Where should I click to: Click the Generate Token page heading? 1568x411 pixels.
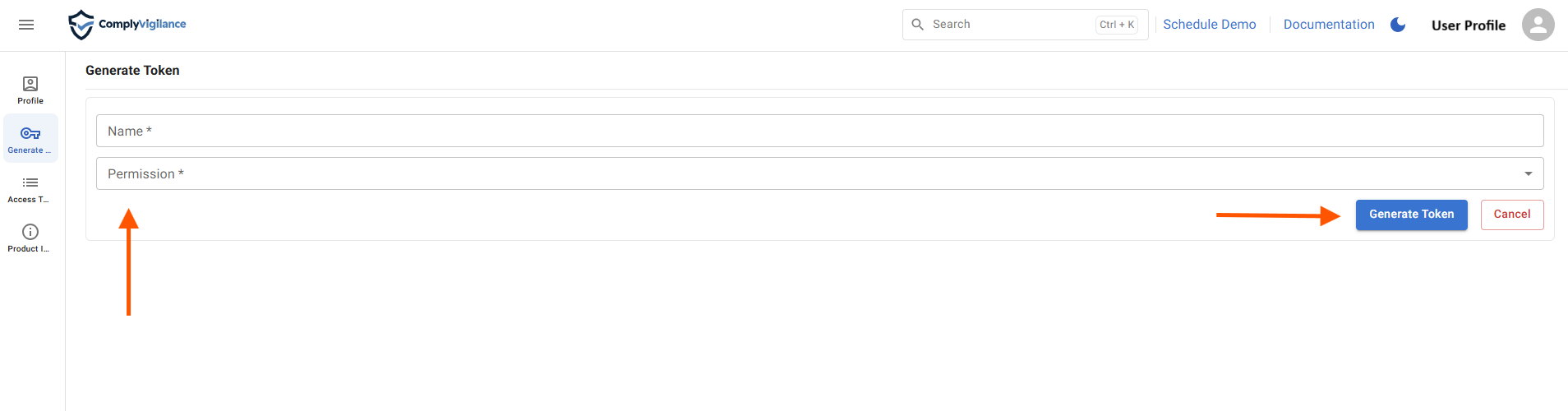tap(132, 71)
